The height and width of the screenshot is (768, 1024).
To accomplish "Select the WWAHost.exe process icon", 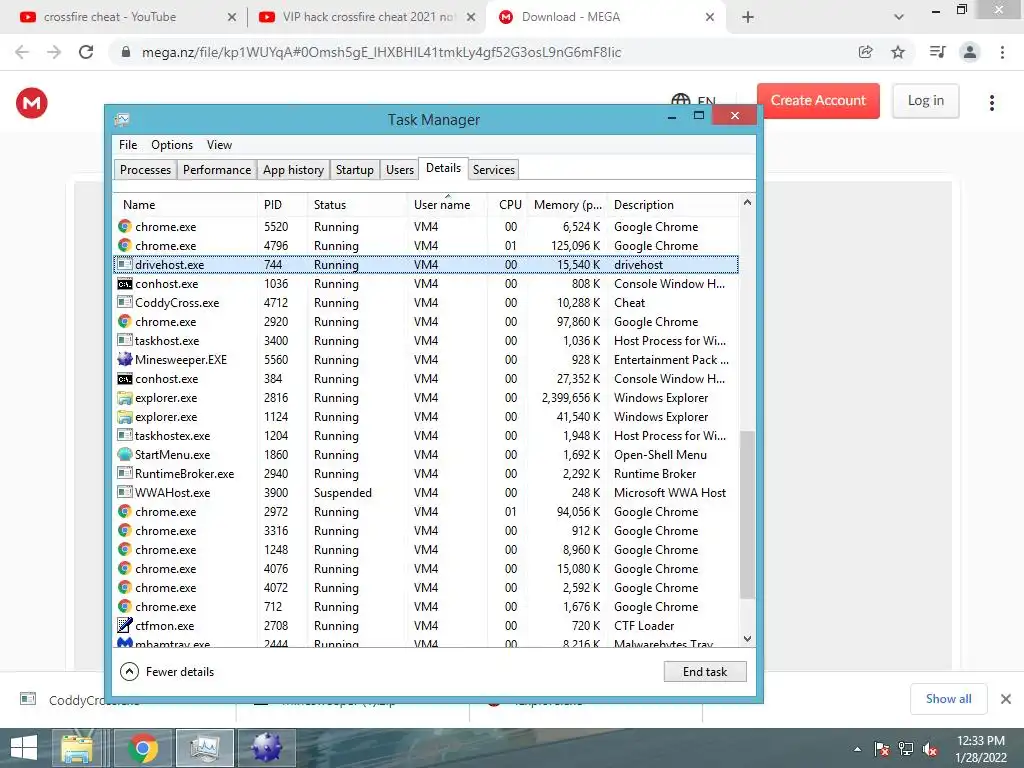I will (125, 492).
